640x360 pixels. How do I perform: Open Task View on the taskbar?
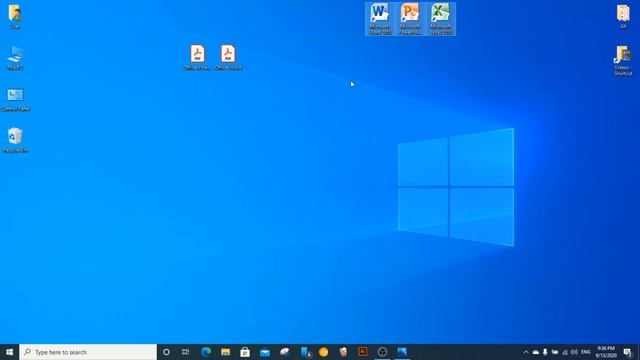click(x=185, y=352)
